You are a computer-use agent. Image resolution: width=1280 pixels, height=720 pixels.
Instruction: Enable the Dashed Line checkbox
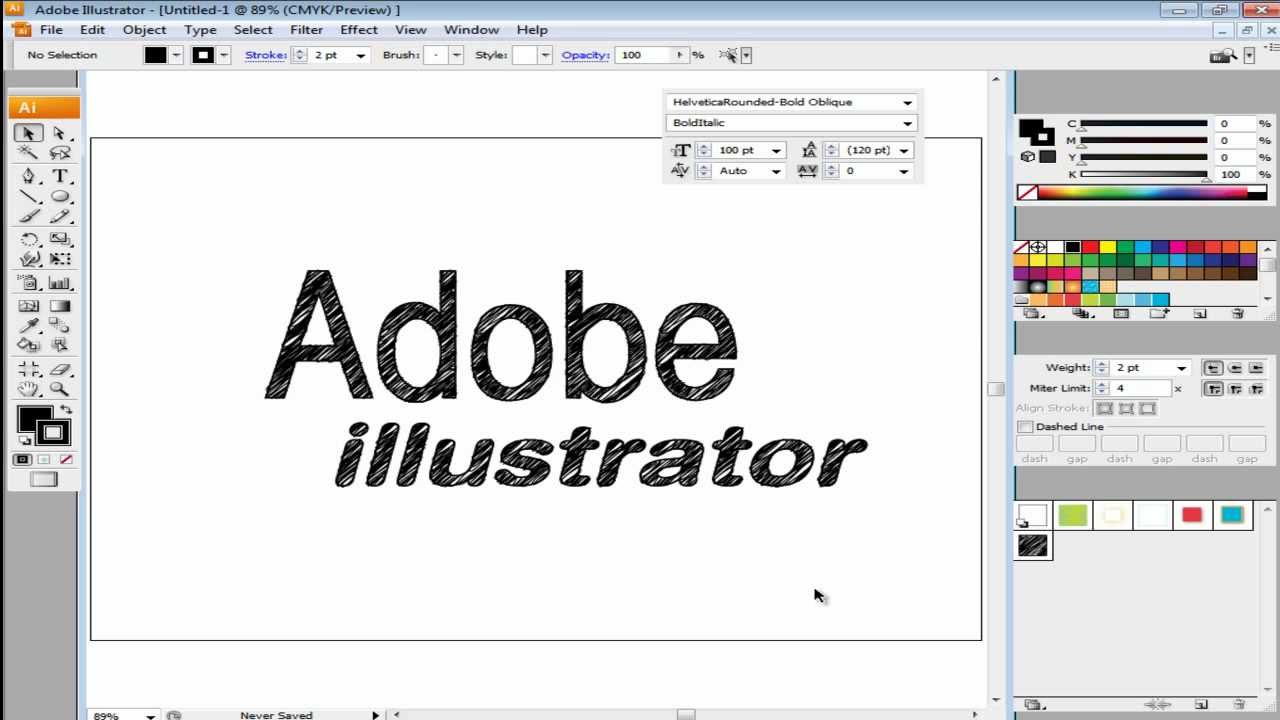[x=1025, y=426]
